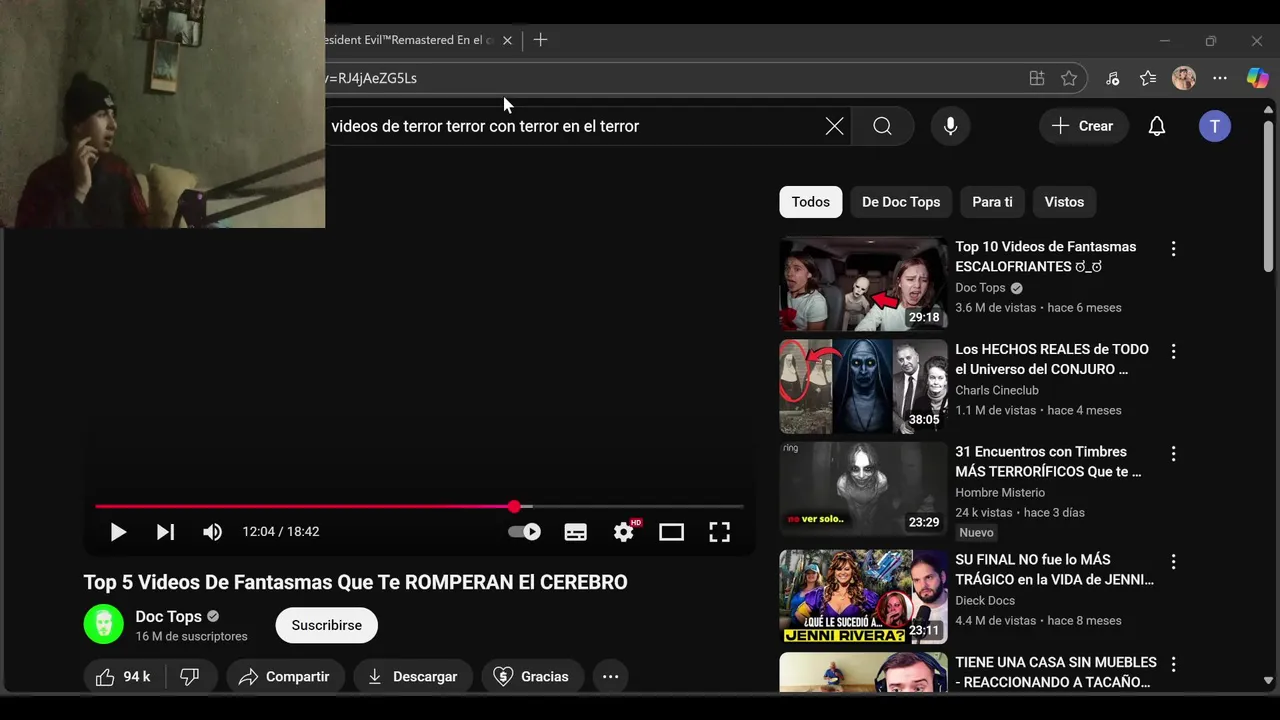This screenshot has width=1280, height=720.
Task: Mute the video volume
Action: (212, 532)
